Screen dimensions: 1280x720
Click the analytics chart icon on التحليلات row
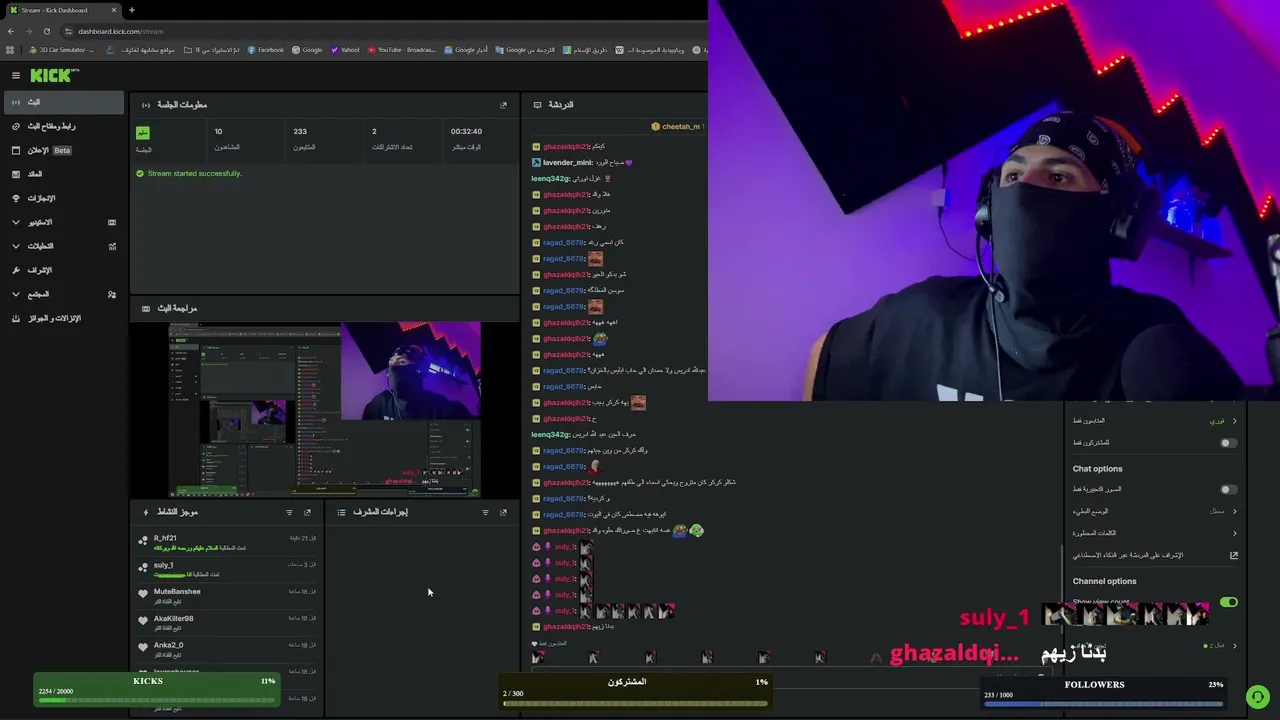point(112,246)
